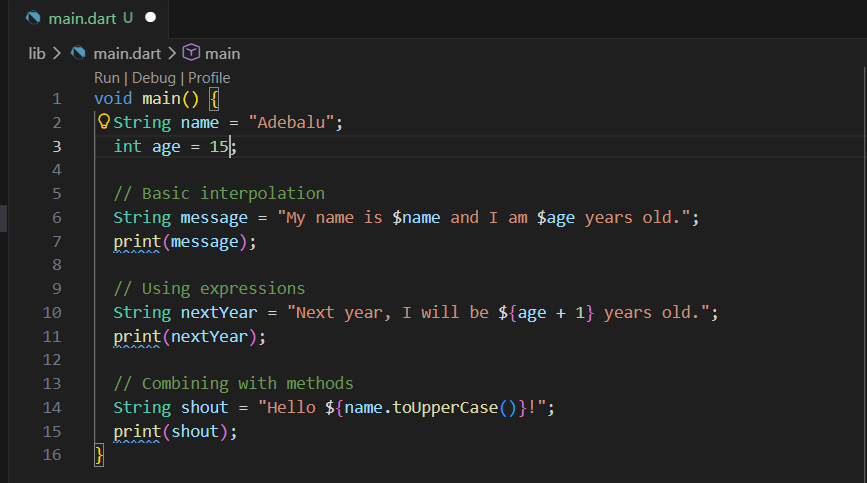Open the main symbol breadcrumb

[222, 53]
